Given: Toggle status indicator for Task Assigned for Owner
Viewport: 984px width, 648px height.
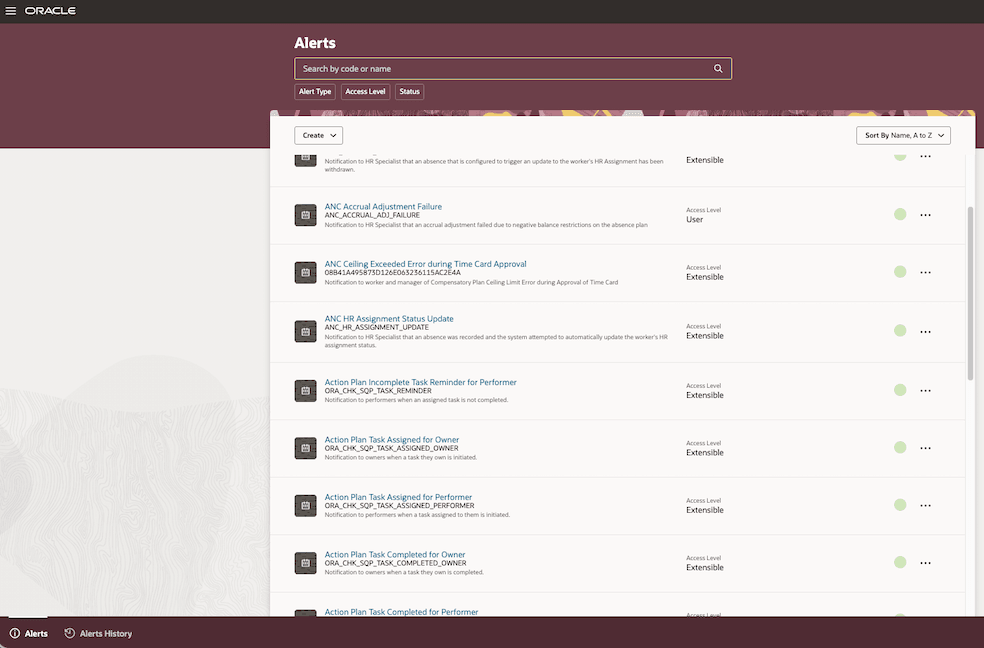Looking at the screenshot, I should click(x=900, y=447).
